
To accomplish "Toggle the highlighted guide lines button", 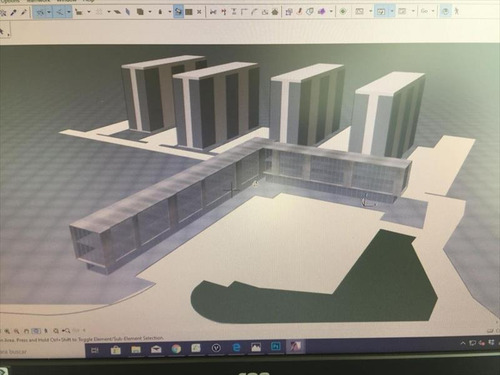I will pyautogui.click(x=41, y=13).
